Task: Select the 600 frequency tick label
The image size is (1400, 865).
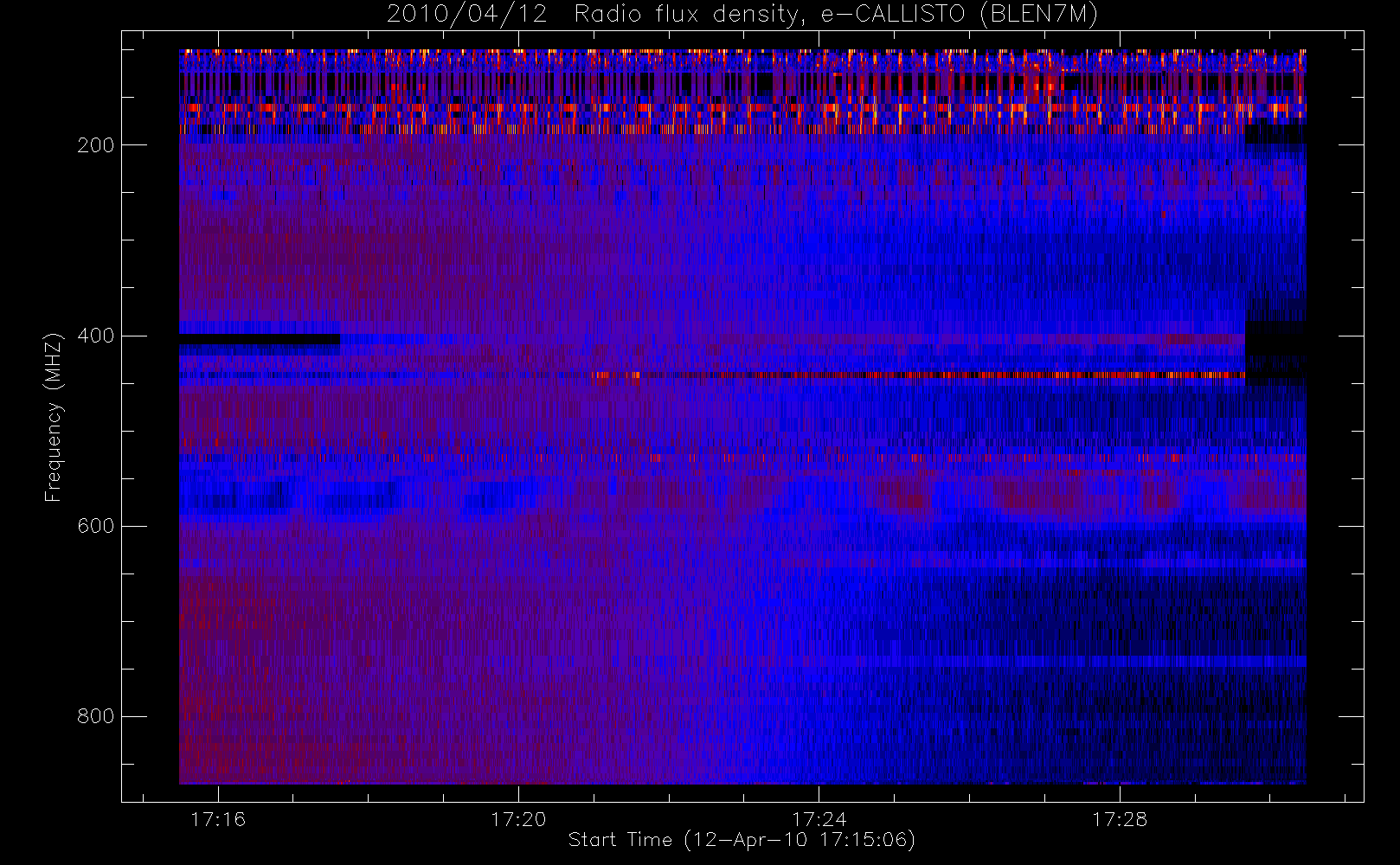Action: pyautogui.click(x=96, y=526)
